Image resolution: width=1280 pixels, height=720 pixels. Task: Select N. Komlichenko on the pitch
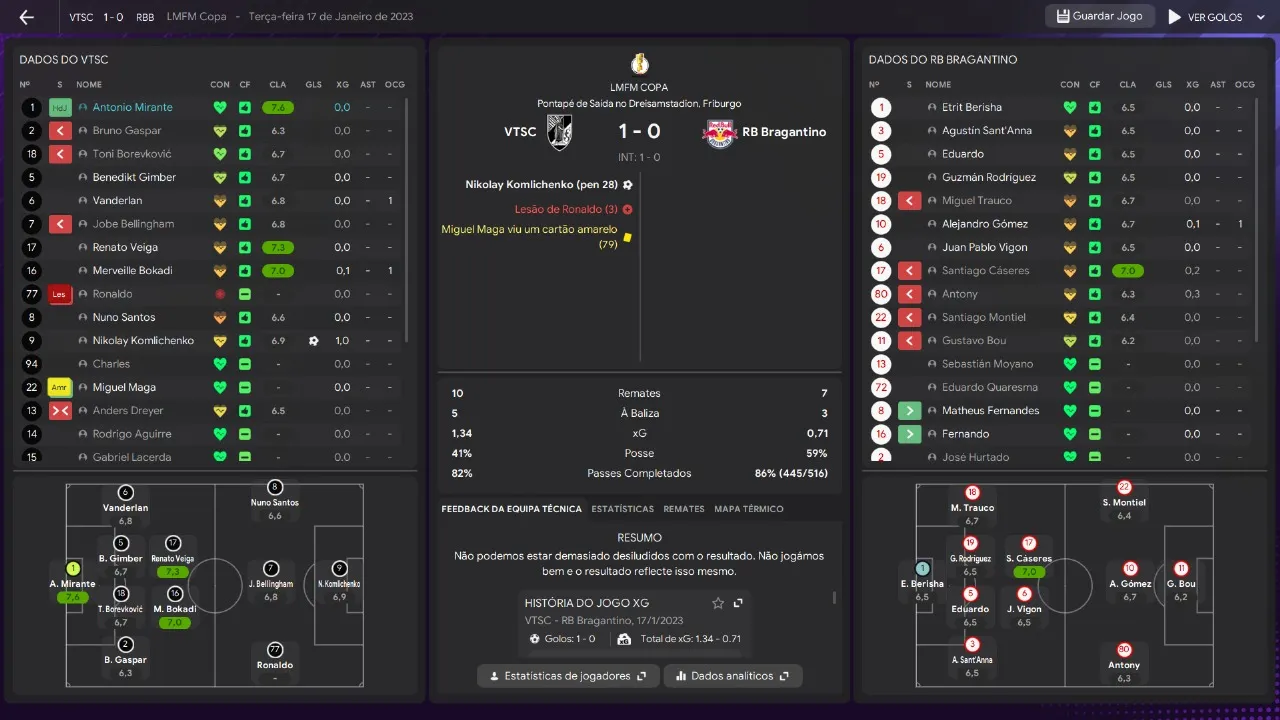(x=339, y=570)
